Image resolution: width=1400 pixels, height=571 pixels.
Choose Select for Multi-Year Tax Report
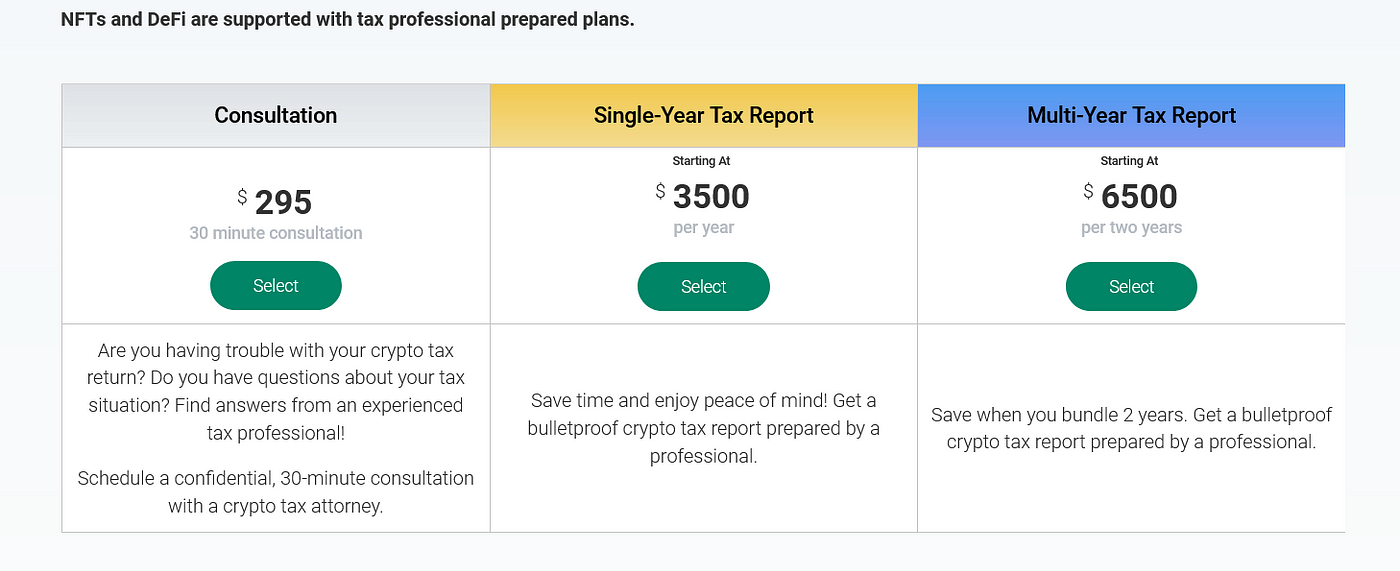pyautogui.click(x=1131, y=287)
